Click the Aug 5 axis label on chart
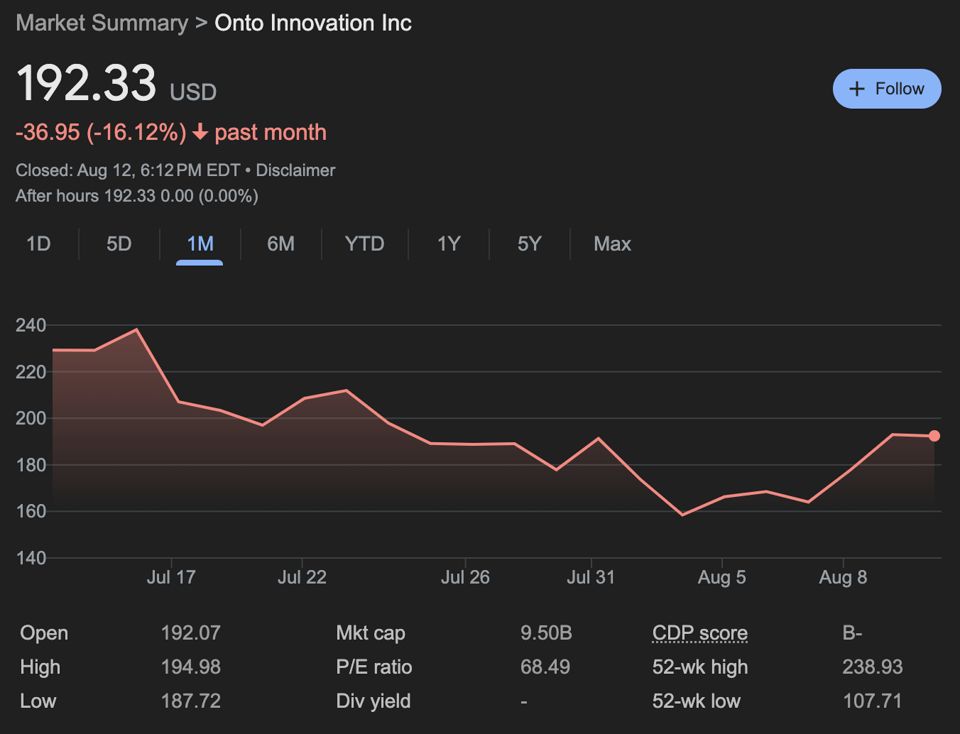The image size is (960, 734). pyautogui.click(x=722, y=577)
